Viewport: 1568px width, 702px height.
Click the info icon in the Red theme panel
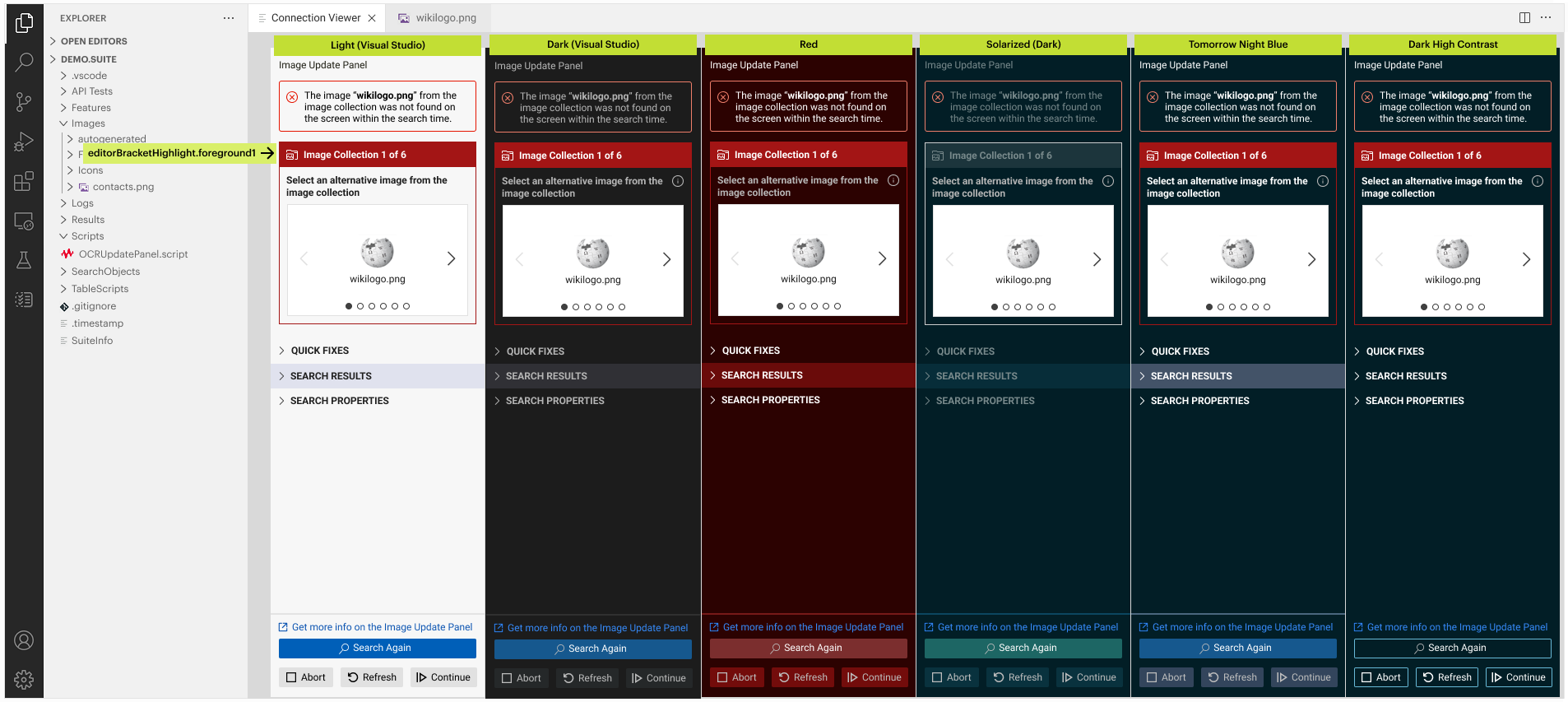pos(893,180)
